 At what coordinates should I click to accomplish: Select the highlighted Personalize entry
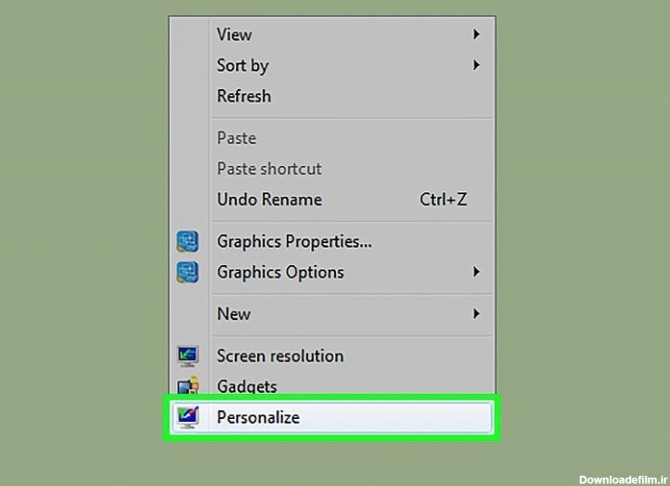pos(258,417)
